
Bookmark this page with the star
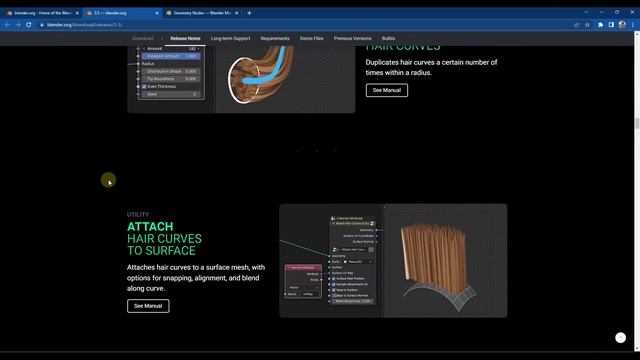tap(587, 25)
